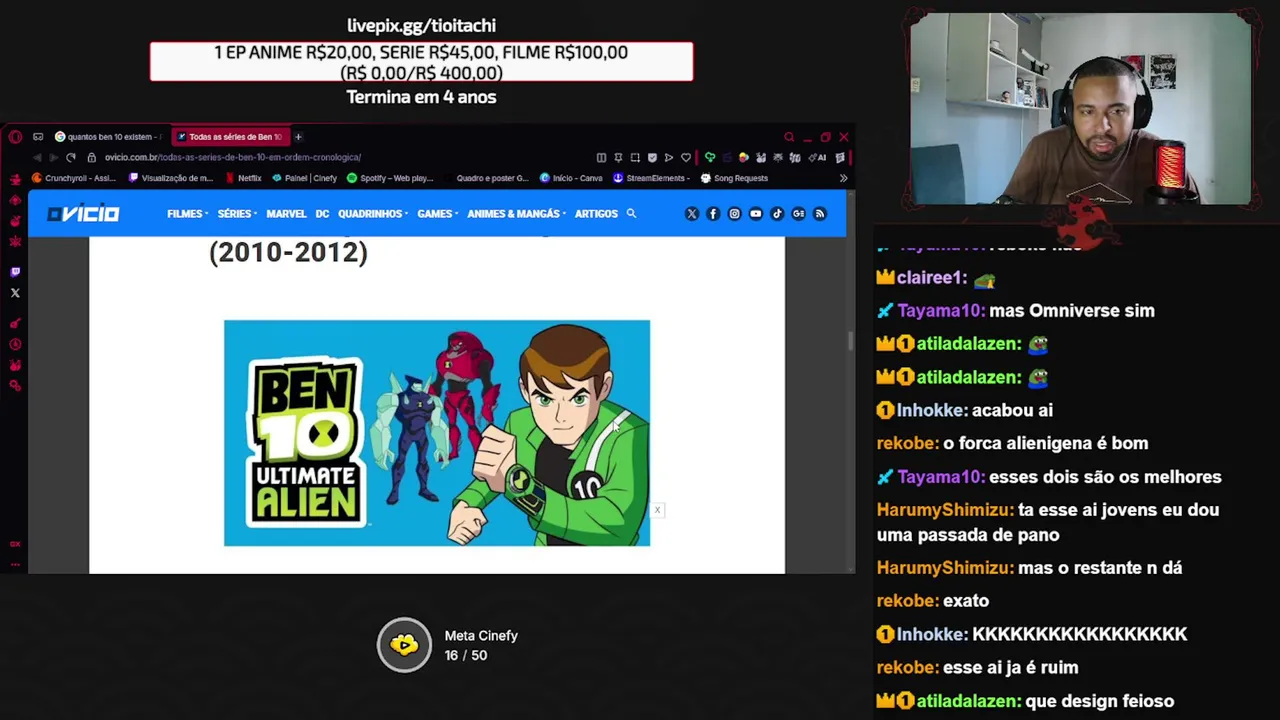Open the MARVEL menu item
Image resolution: width=1280 pixels, height=720 pixels.
click(286, 213)
